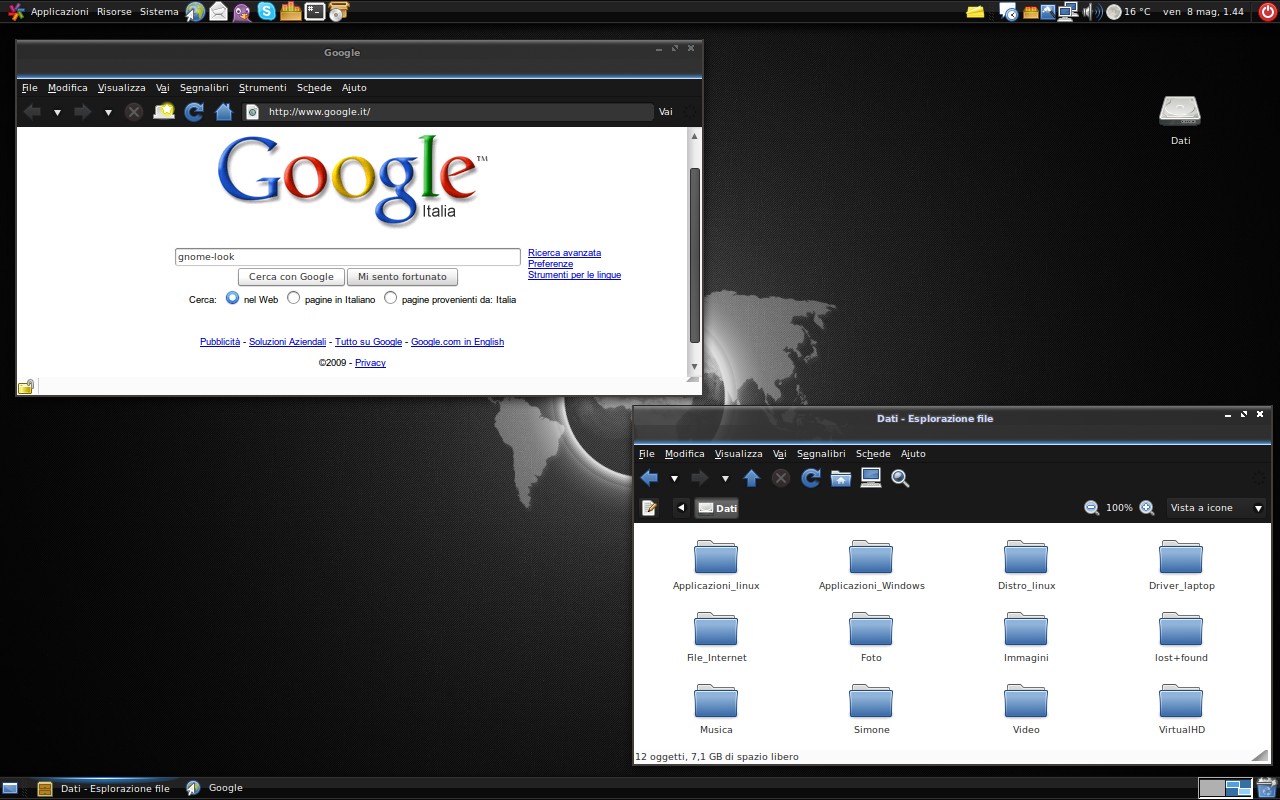Select the Applicazioni_Windows folder
This screenshot has height=800, width=1280.
point(871,565)
